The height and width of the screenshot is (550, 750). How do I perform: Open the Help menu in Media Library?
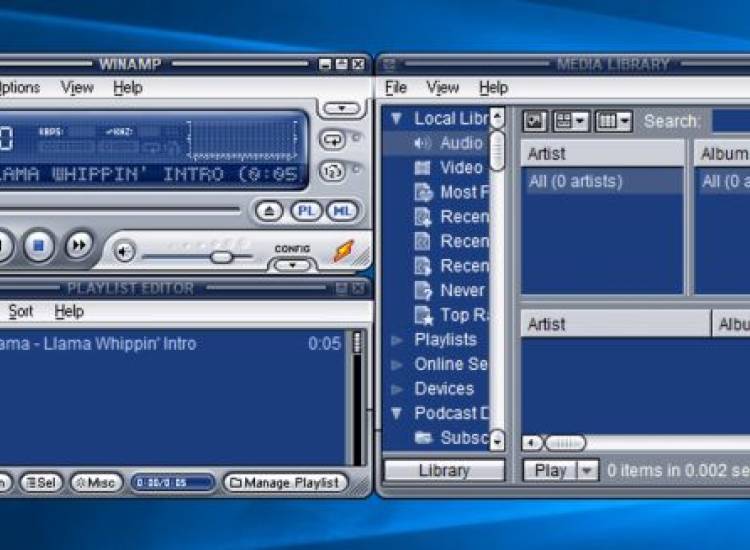click(494, 88)
